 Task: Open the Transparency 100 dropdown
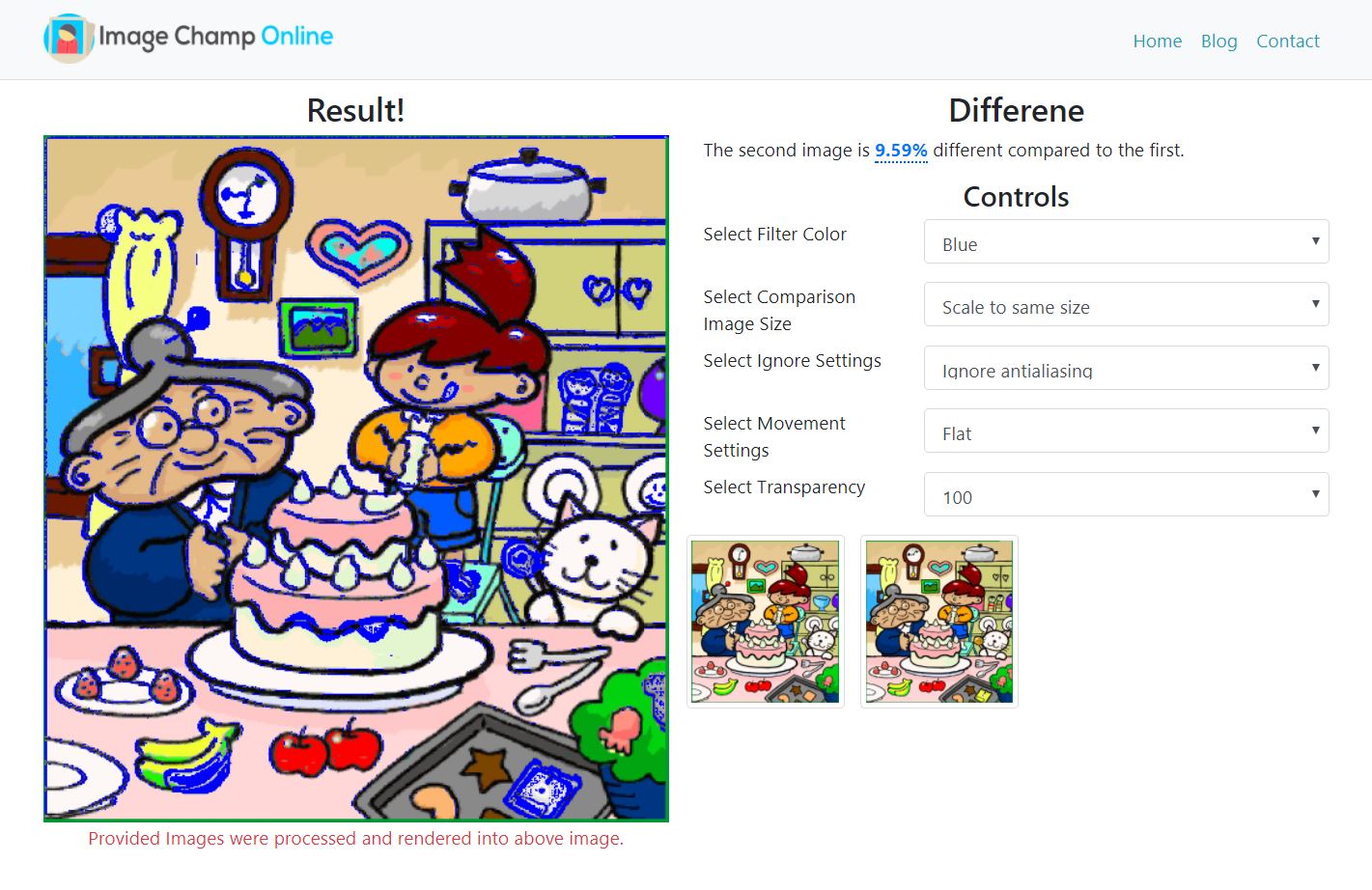1126,494
